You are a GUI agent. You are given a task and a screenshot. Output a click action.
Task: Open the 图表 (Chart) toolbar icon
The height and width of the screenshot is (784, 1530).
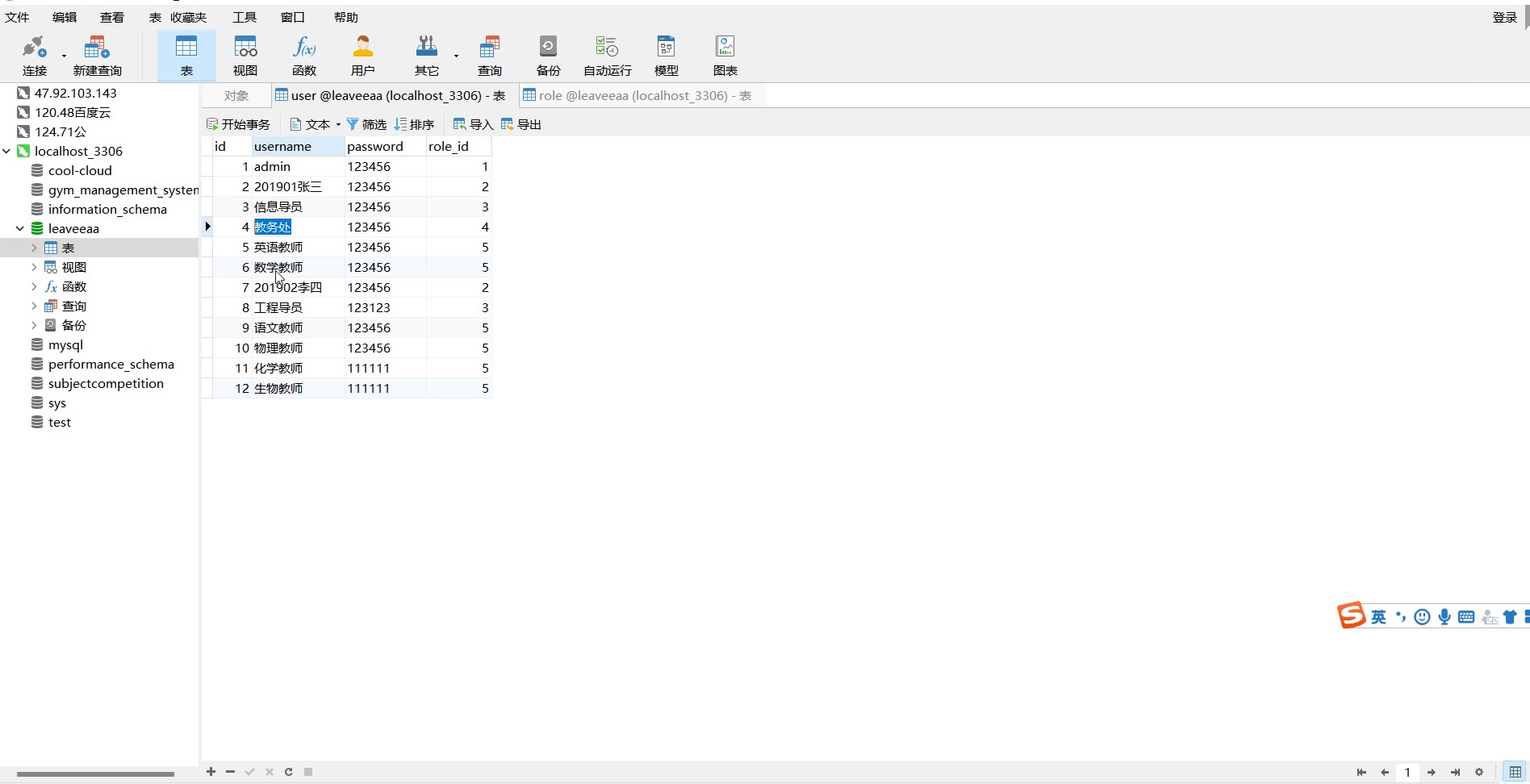(725, 56)
